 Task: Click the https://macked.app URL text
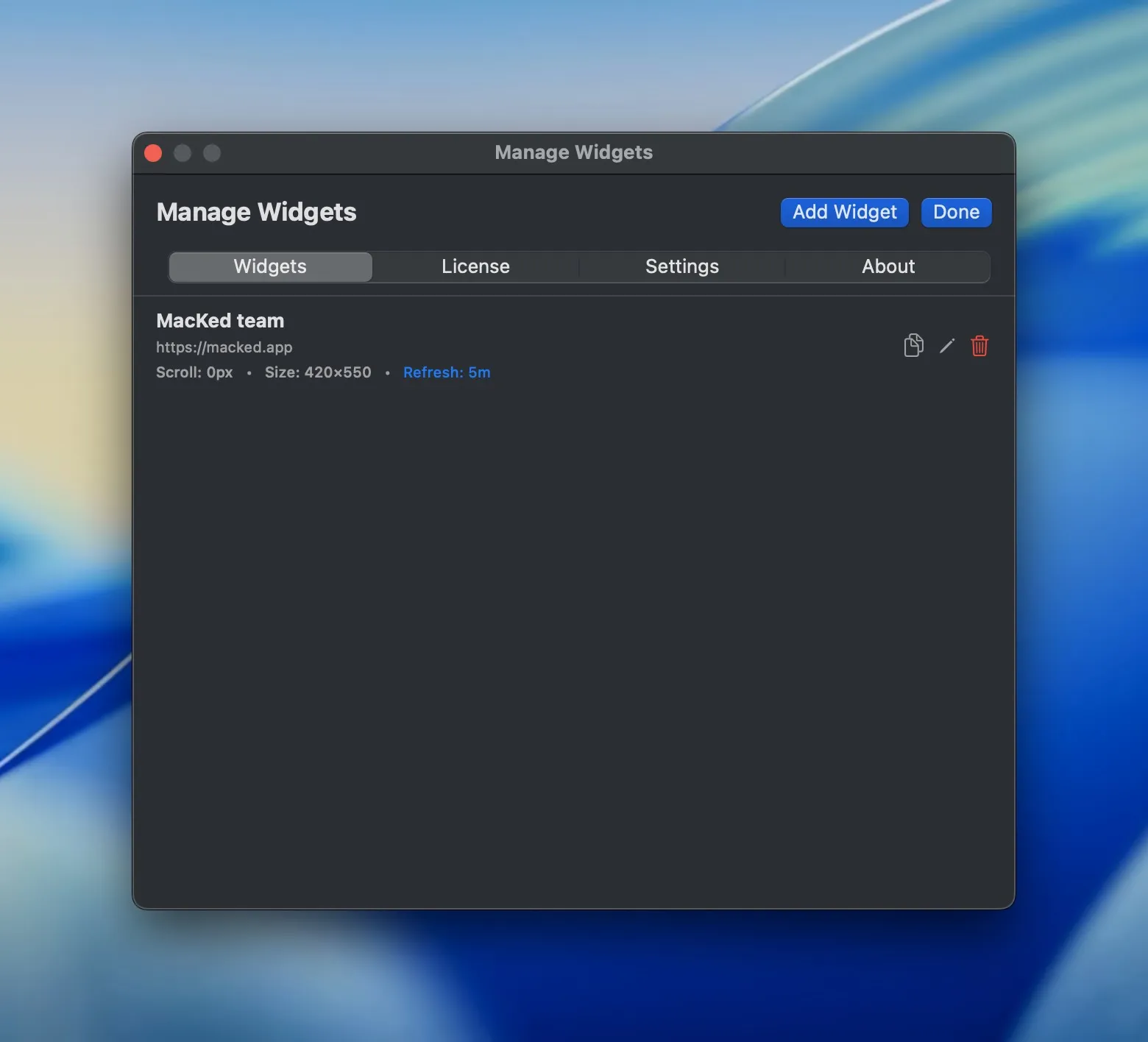click(224, 347)
